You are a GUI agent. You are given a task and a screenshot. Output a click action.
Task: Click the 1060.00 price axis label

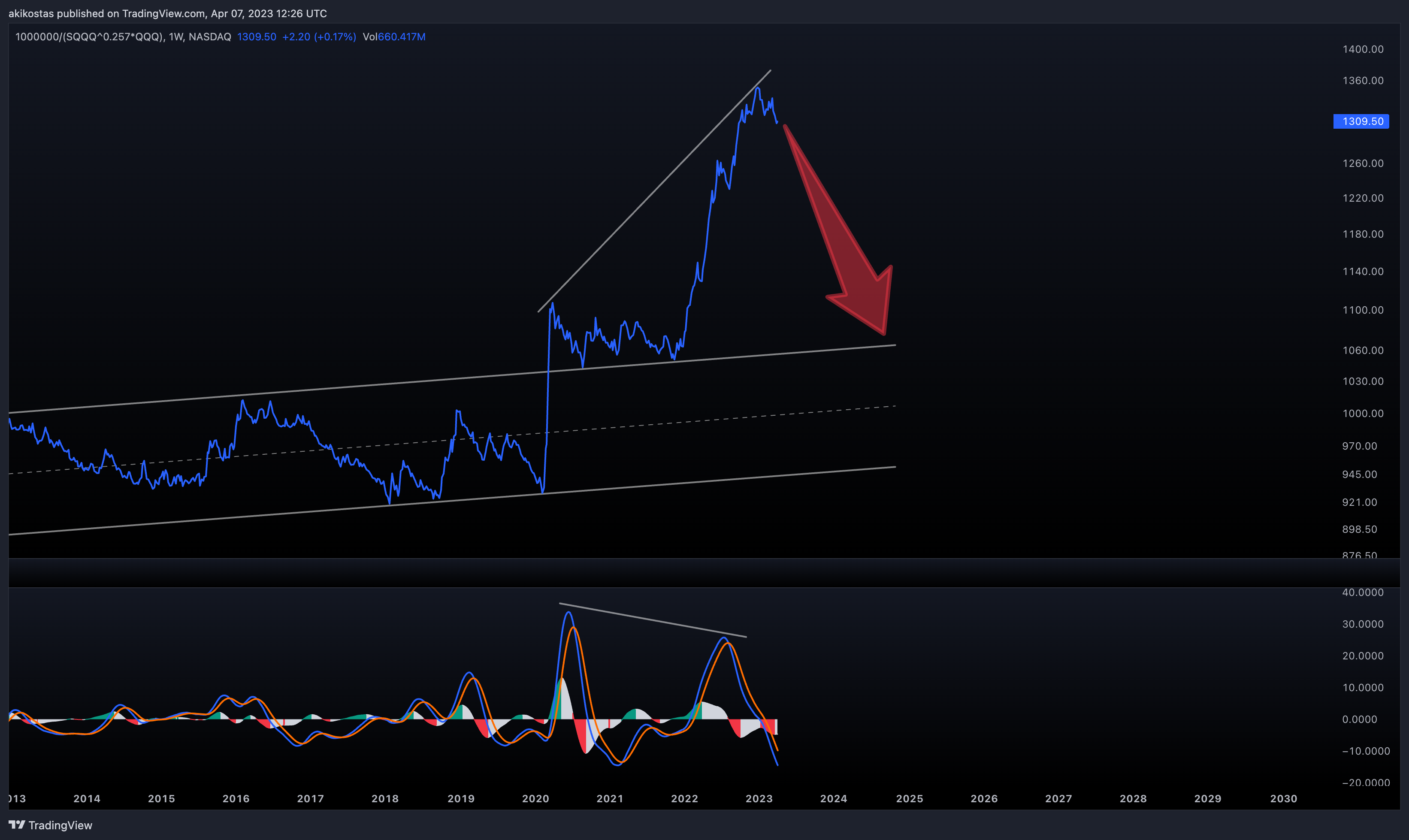point(1363,351)
